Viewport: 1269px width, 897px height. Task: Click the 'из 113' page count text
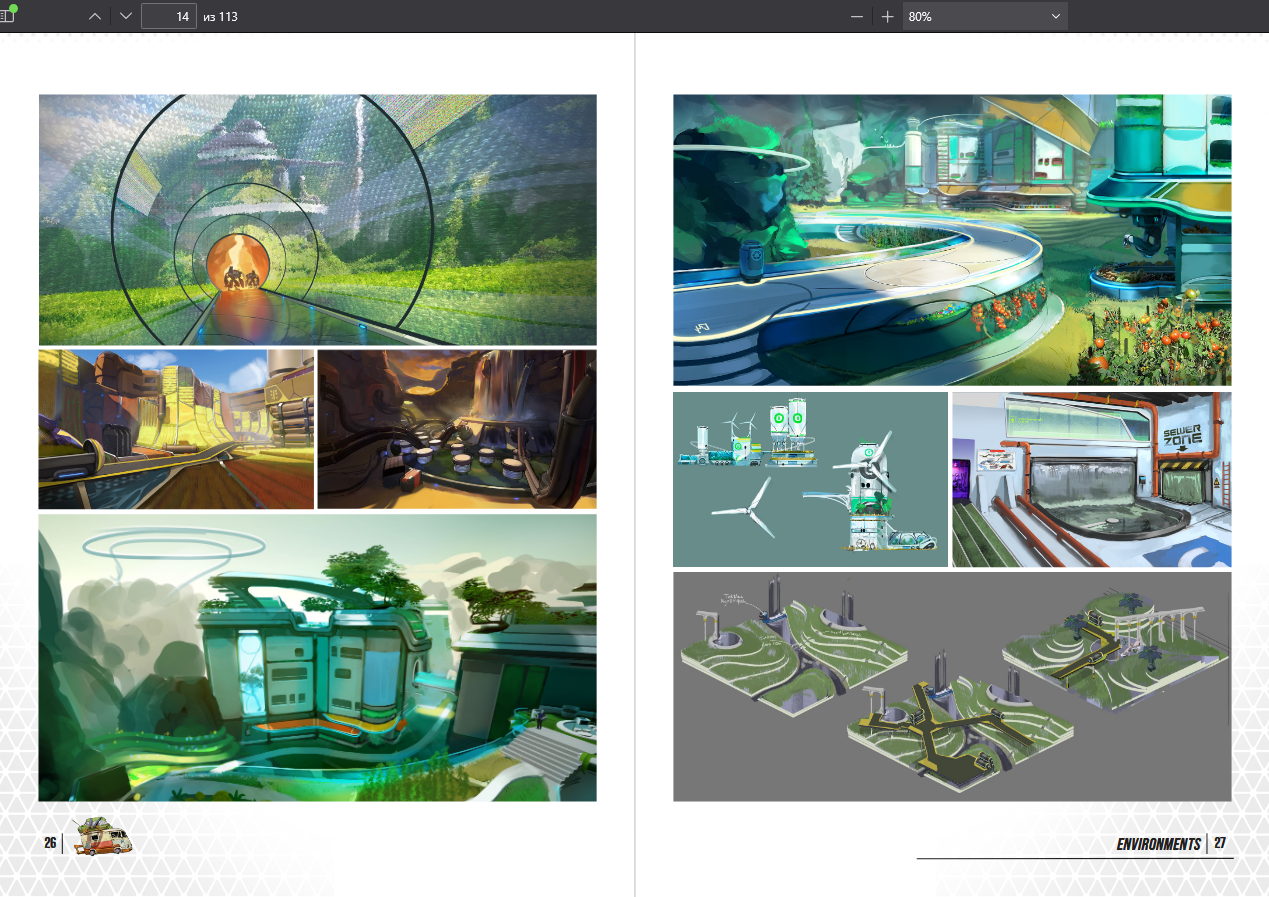pos(220,17)
